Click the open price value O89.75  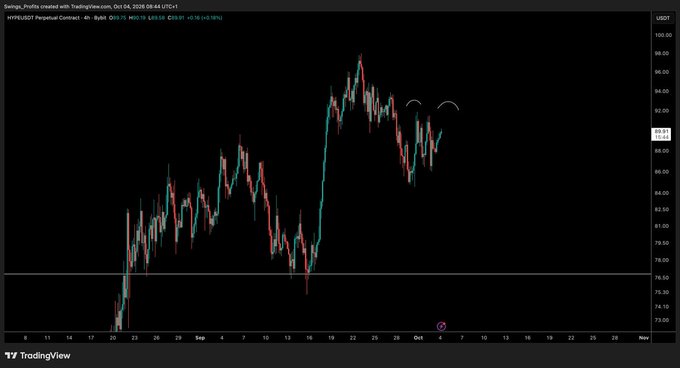[117, 18]
